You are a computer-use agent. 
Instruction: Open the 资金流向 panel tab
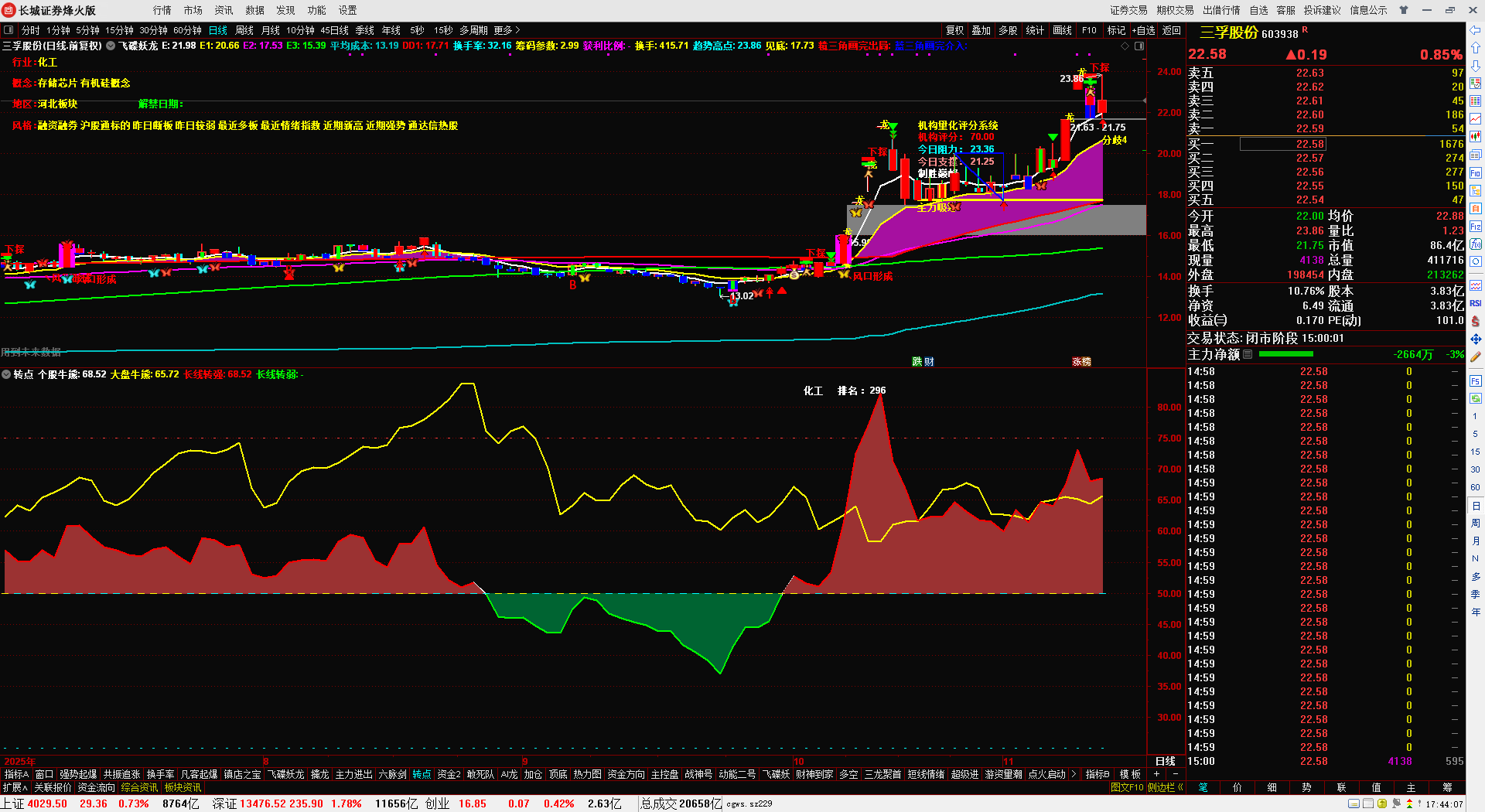[x=96, y=787]
